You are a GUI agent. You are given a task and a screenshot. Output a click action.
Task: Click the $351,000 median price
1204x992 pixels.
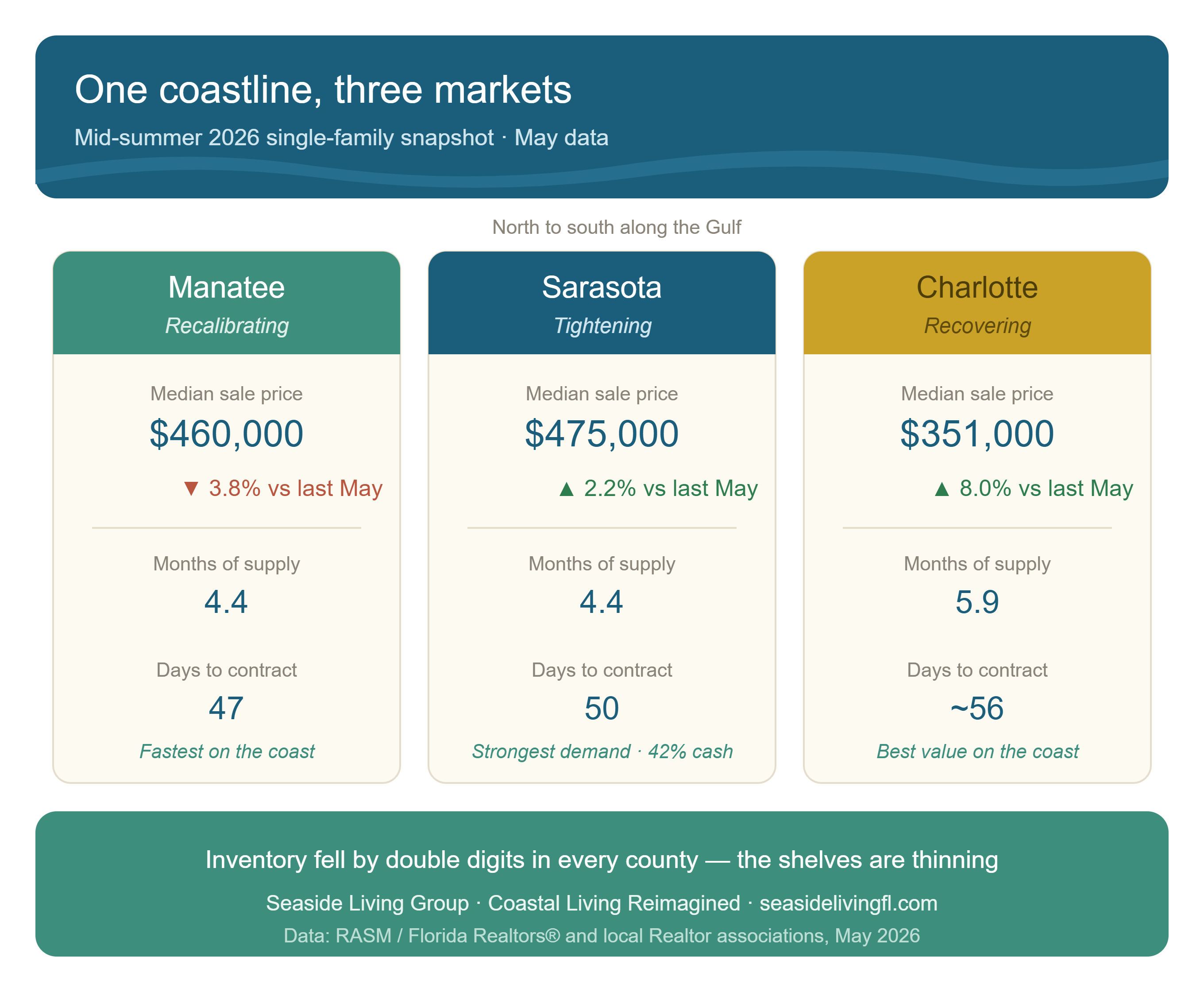point(976,434)
